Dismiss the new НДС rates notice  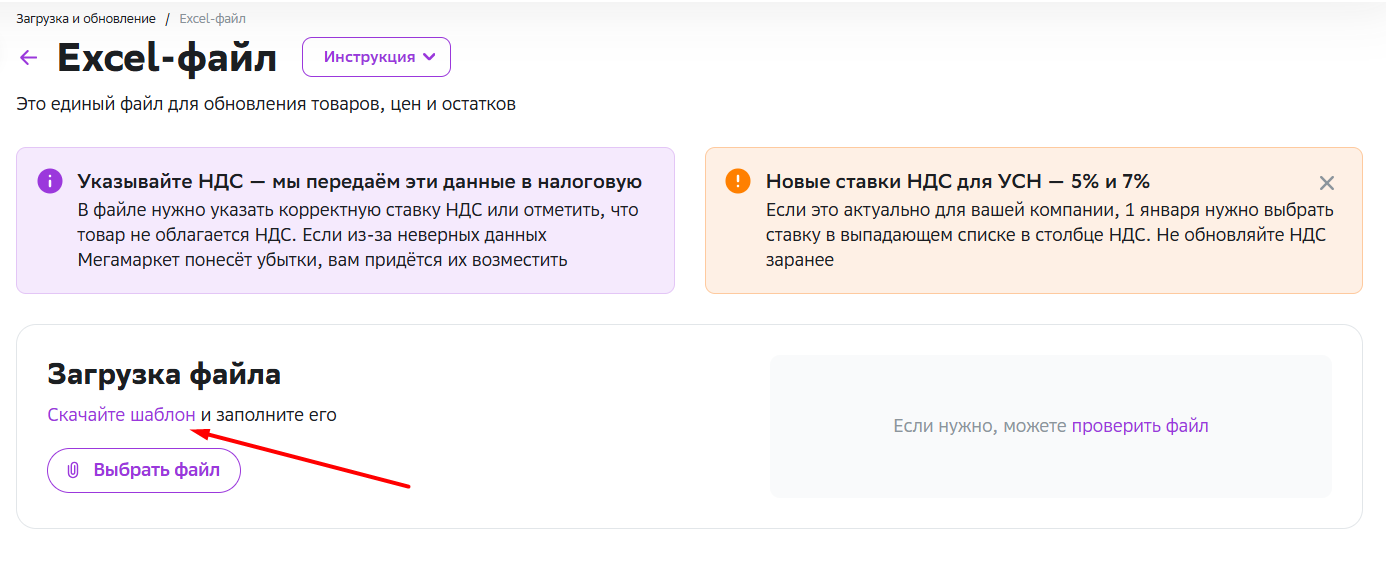[1327, 183]
